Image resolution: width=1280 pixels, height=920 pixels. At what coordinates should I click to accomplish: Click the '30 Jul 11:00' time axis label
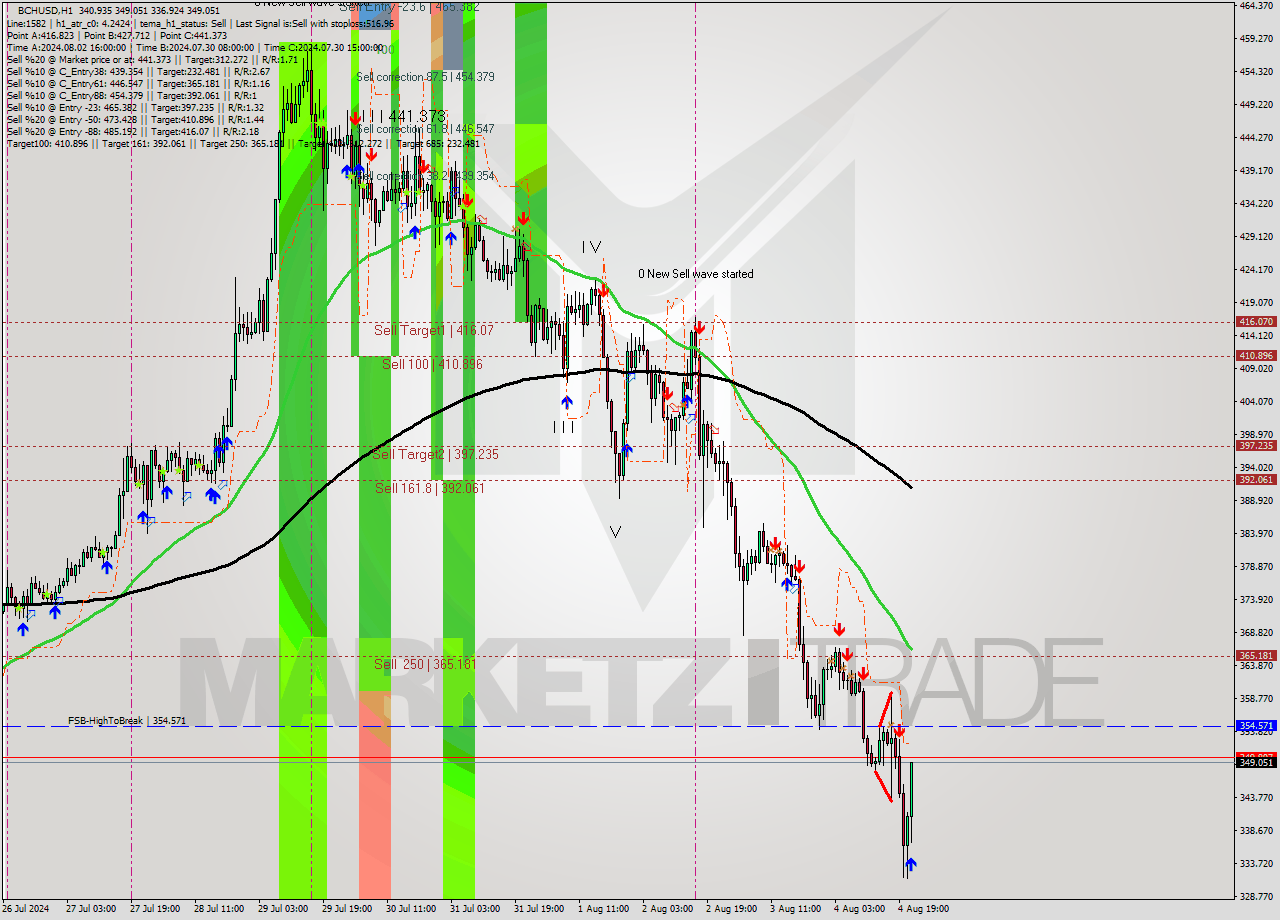411,909
